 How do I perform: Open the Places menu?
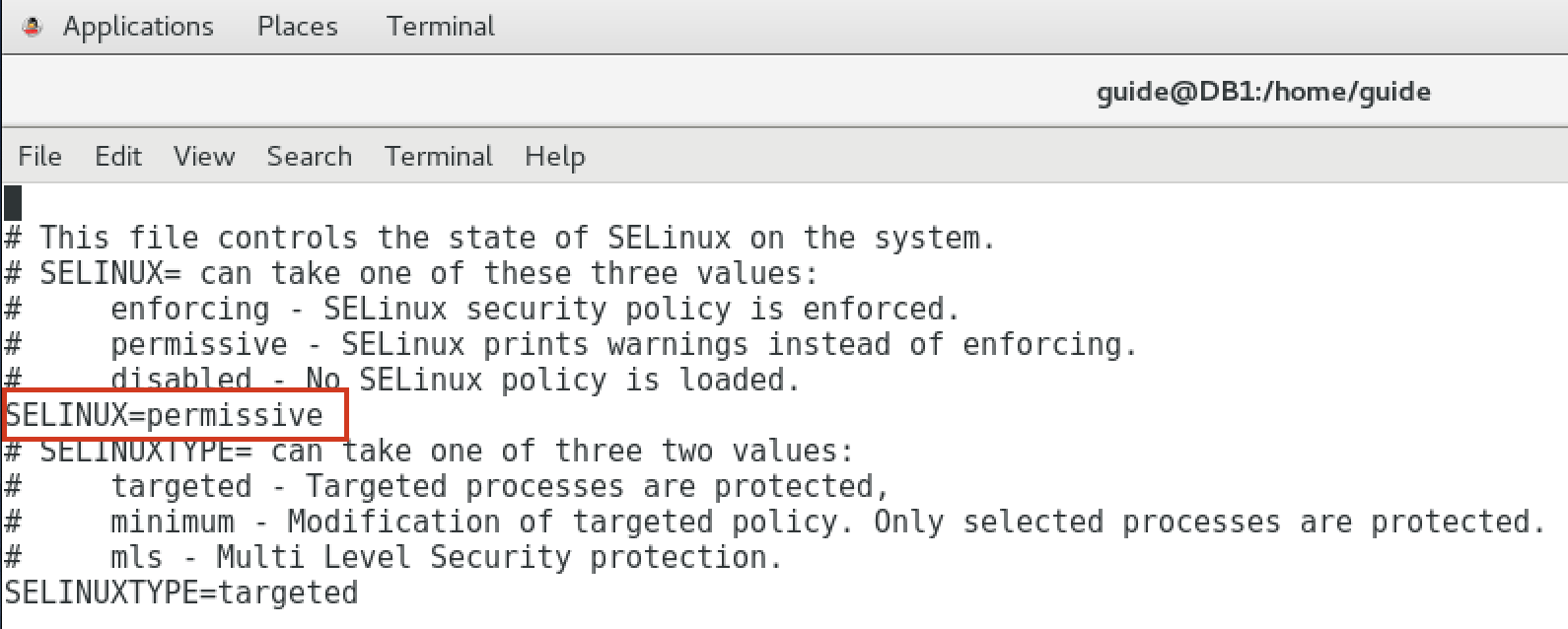click(297, 27)
